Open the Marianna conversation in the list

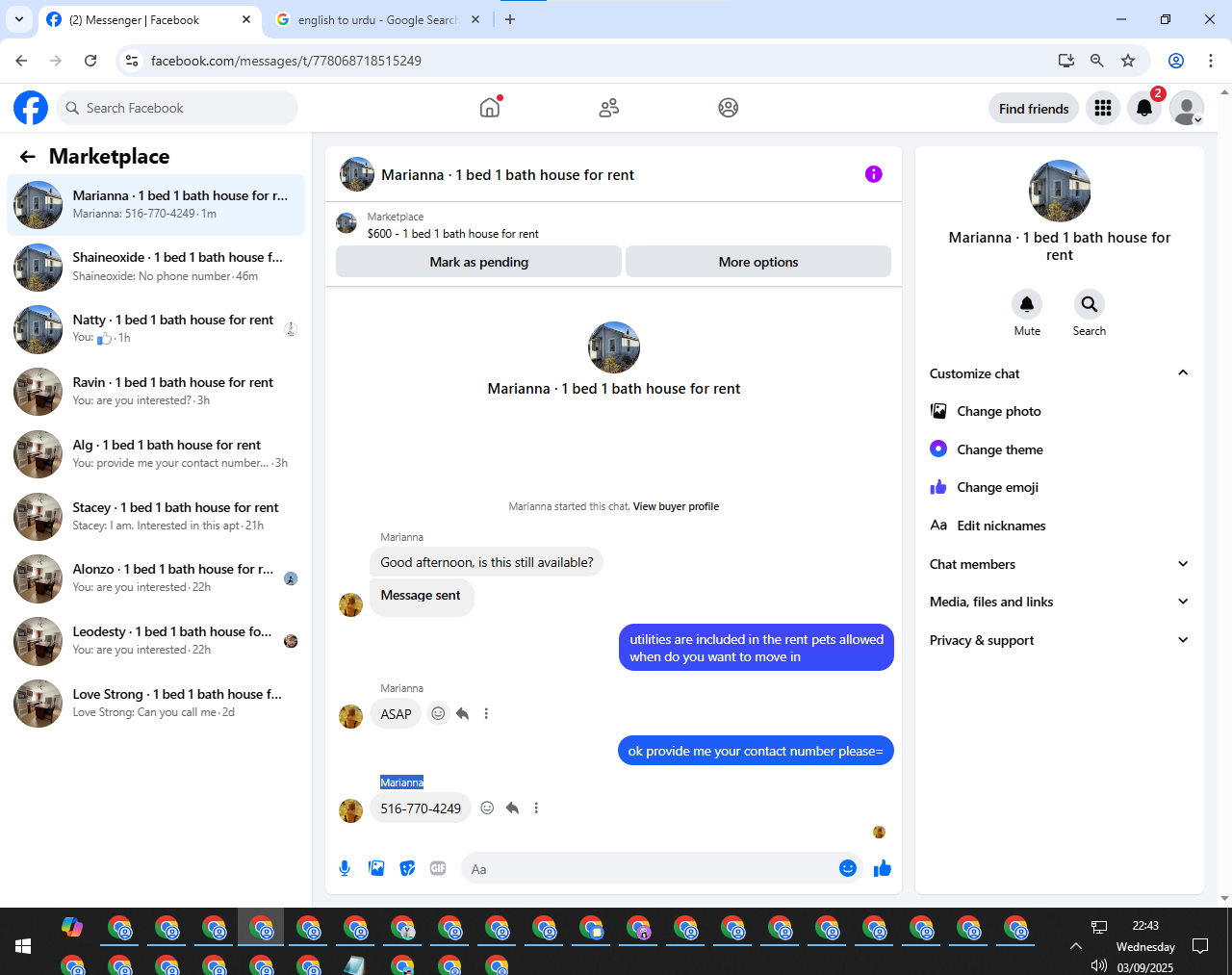(x=156, y=205)
